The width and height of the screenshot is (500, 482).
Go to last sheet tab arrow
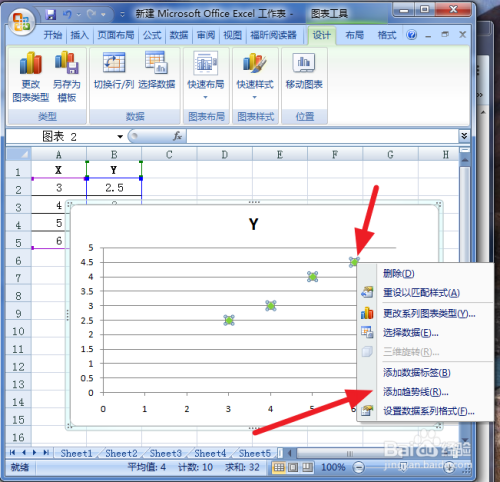tap(46, 453)
